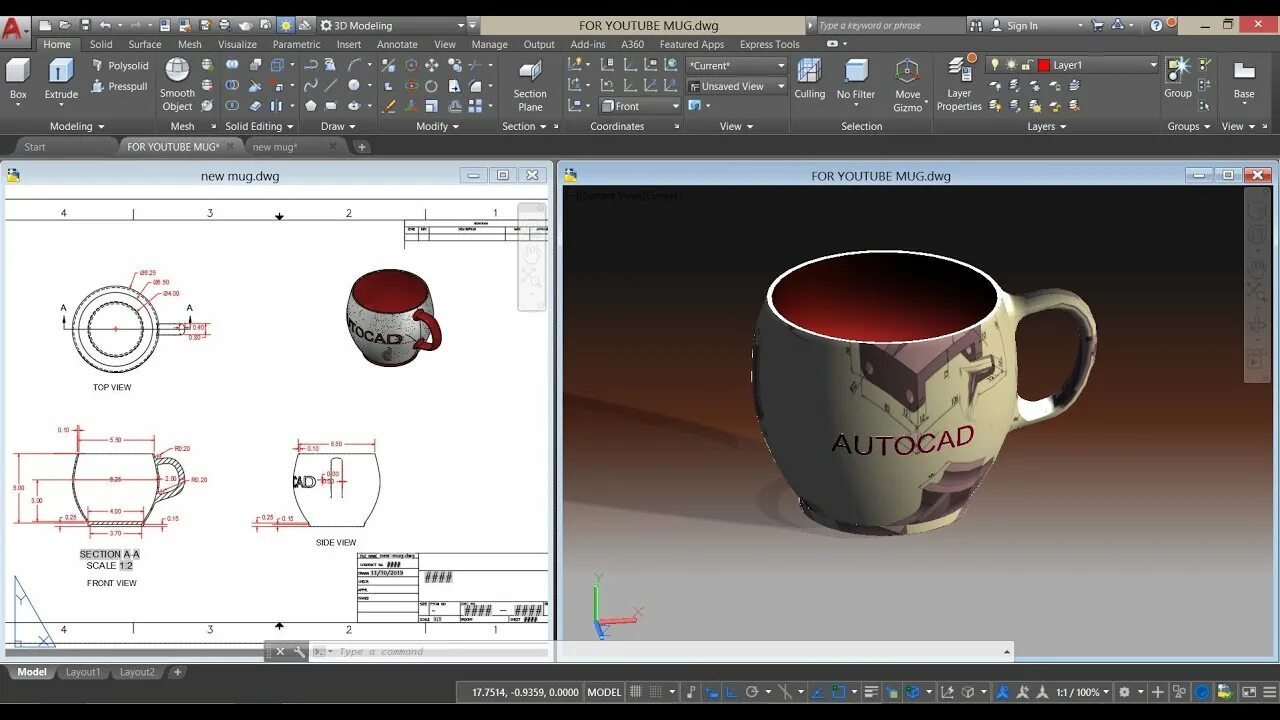Click the plus new drawing tab button

pos(362,147)
